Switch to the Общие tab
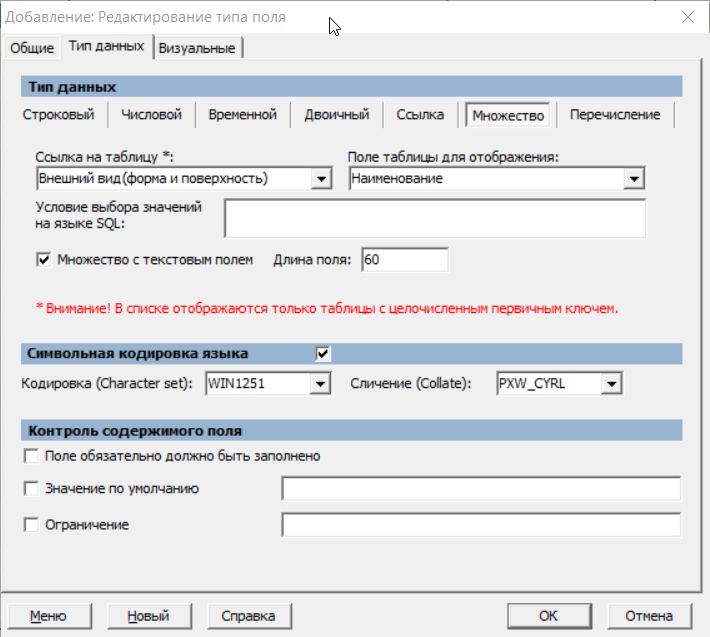This screenshot has width=710, height=637. pyautogui.click(x=32, y=48)
